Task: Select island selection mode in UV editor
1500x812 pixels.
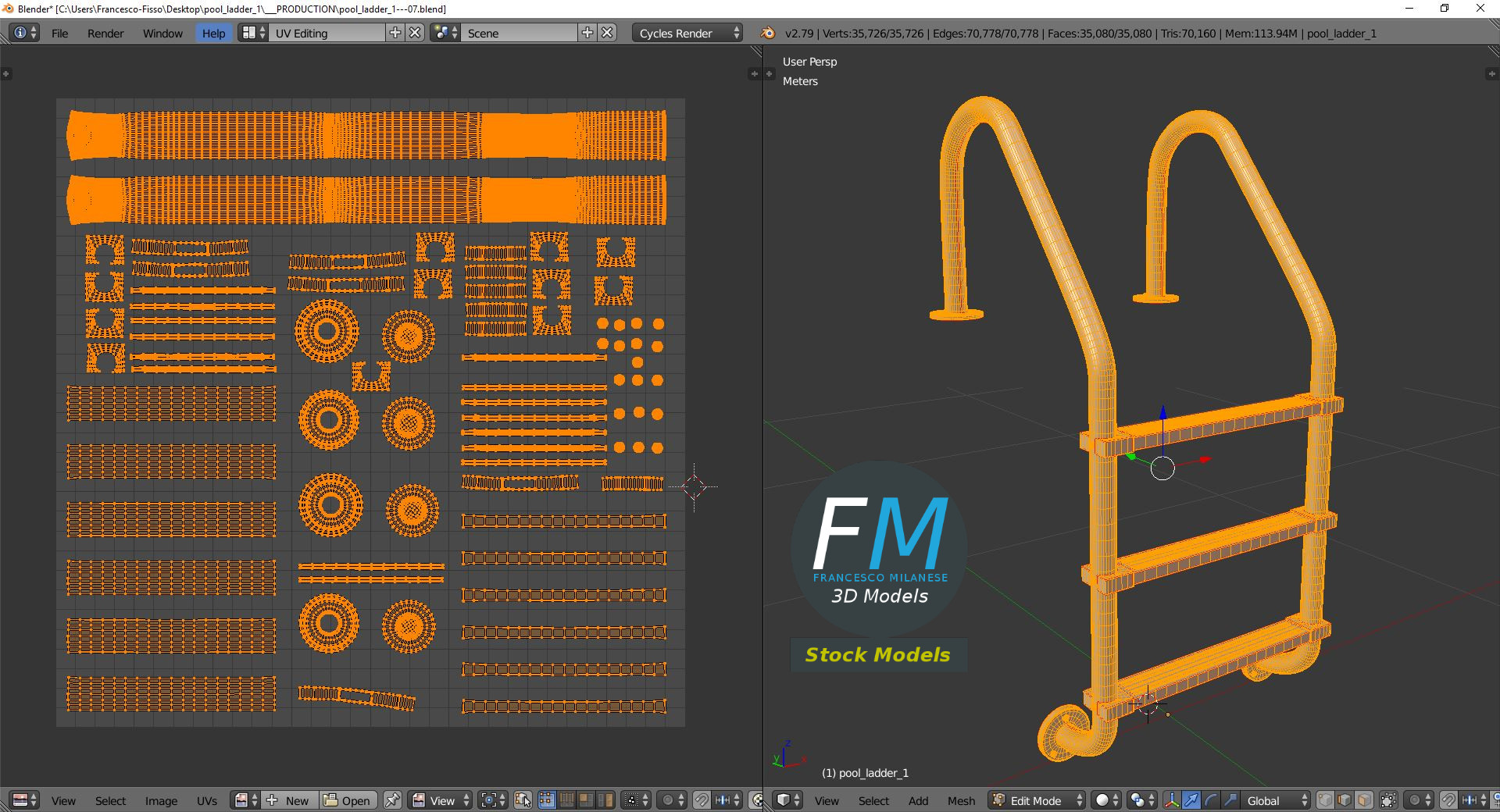Action: 605,800
